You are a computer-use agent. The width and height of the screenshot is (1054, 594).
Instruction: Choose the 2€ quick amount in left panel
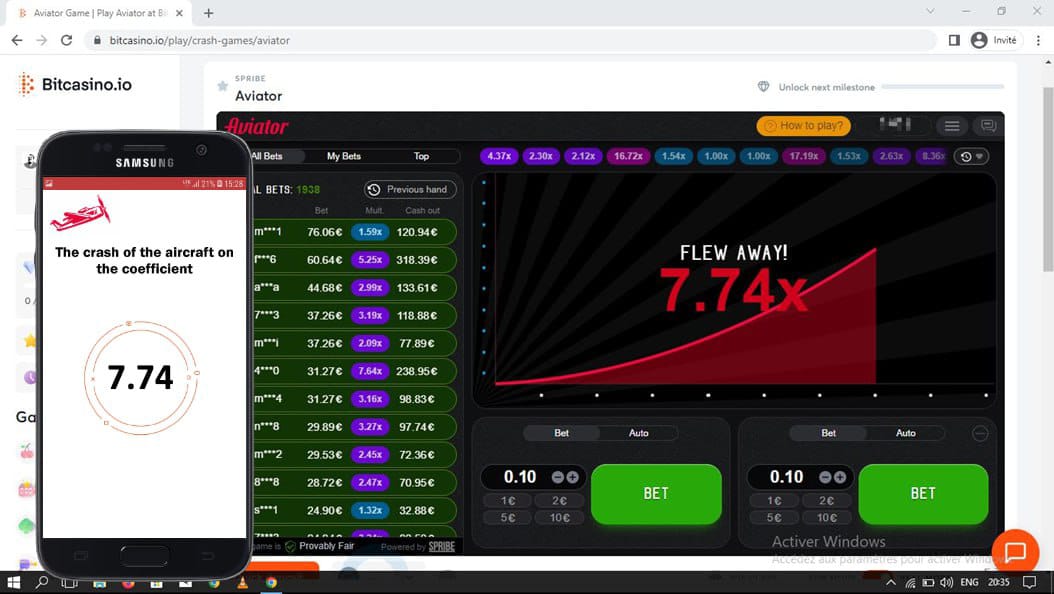click(559, 501)
